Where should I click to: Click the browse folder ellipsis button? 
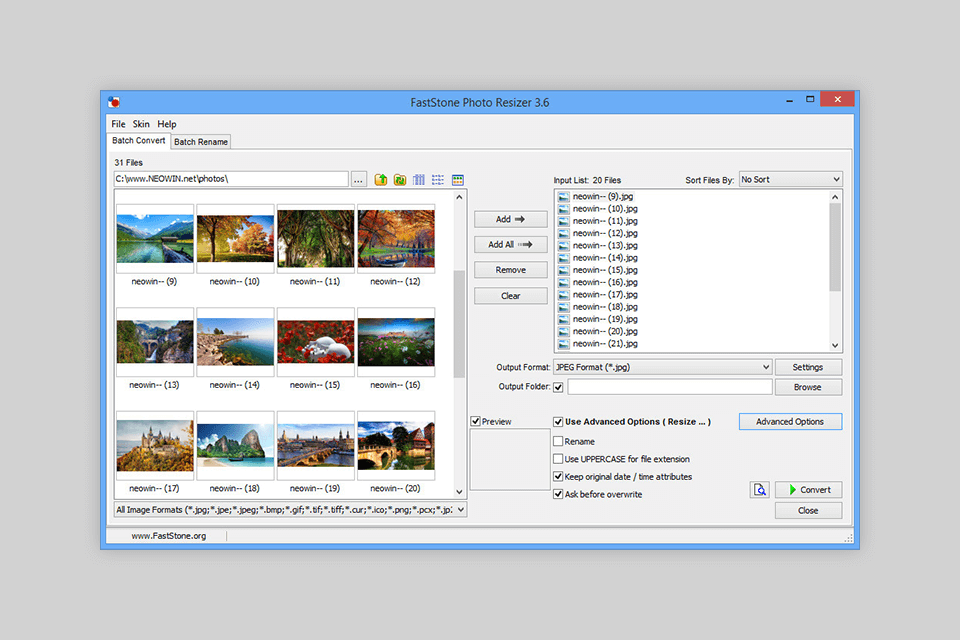(358, 179)
